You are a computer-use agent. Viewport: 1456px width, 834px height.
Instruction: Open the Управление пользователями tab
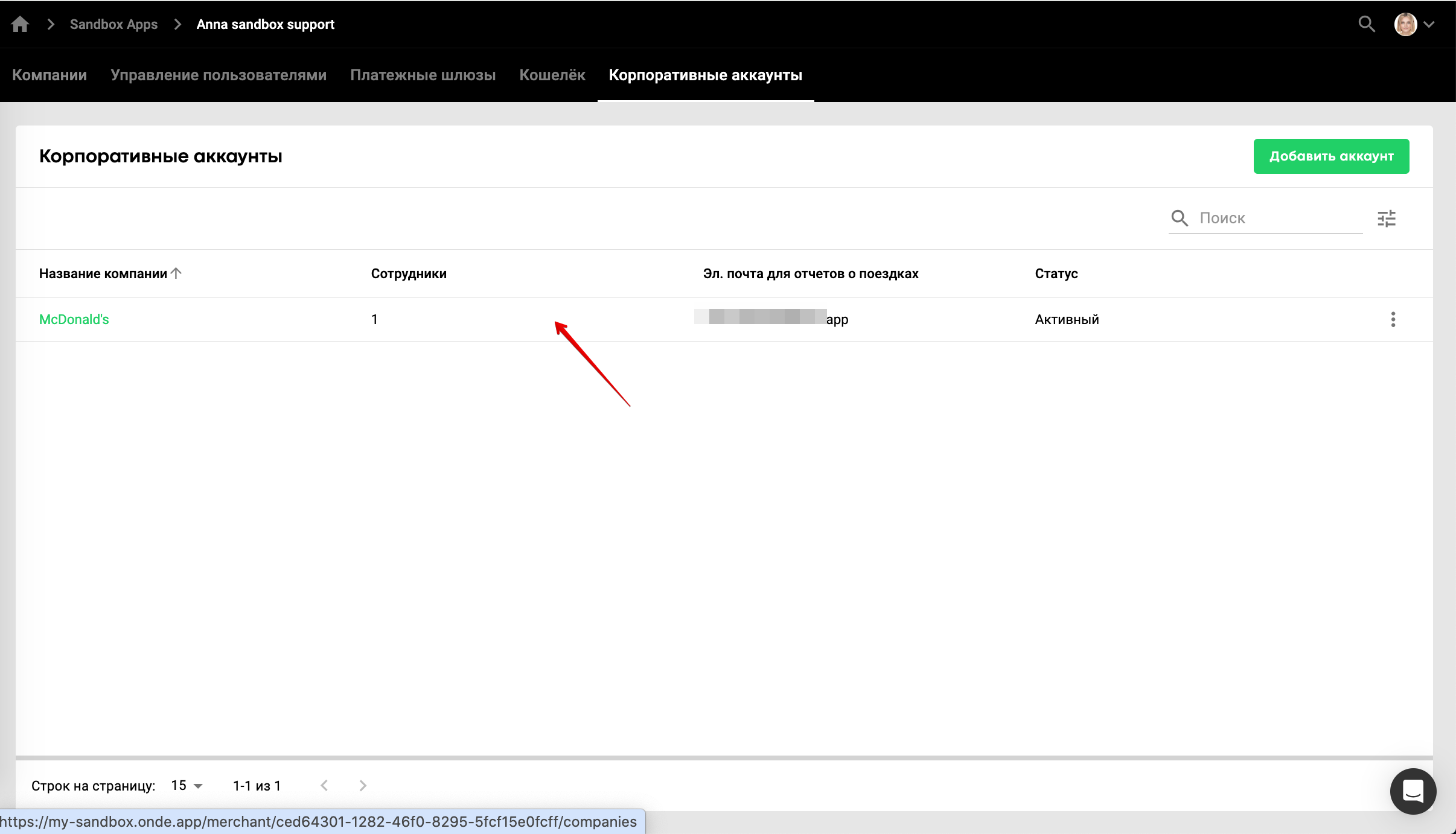coord(219,75)
